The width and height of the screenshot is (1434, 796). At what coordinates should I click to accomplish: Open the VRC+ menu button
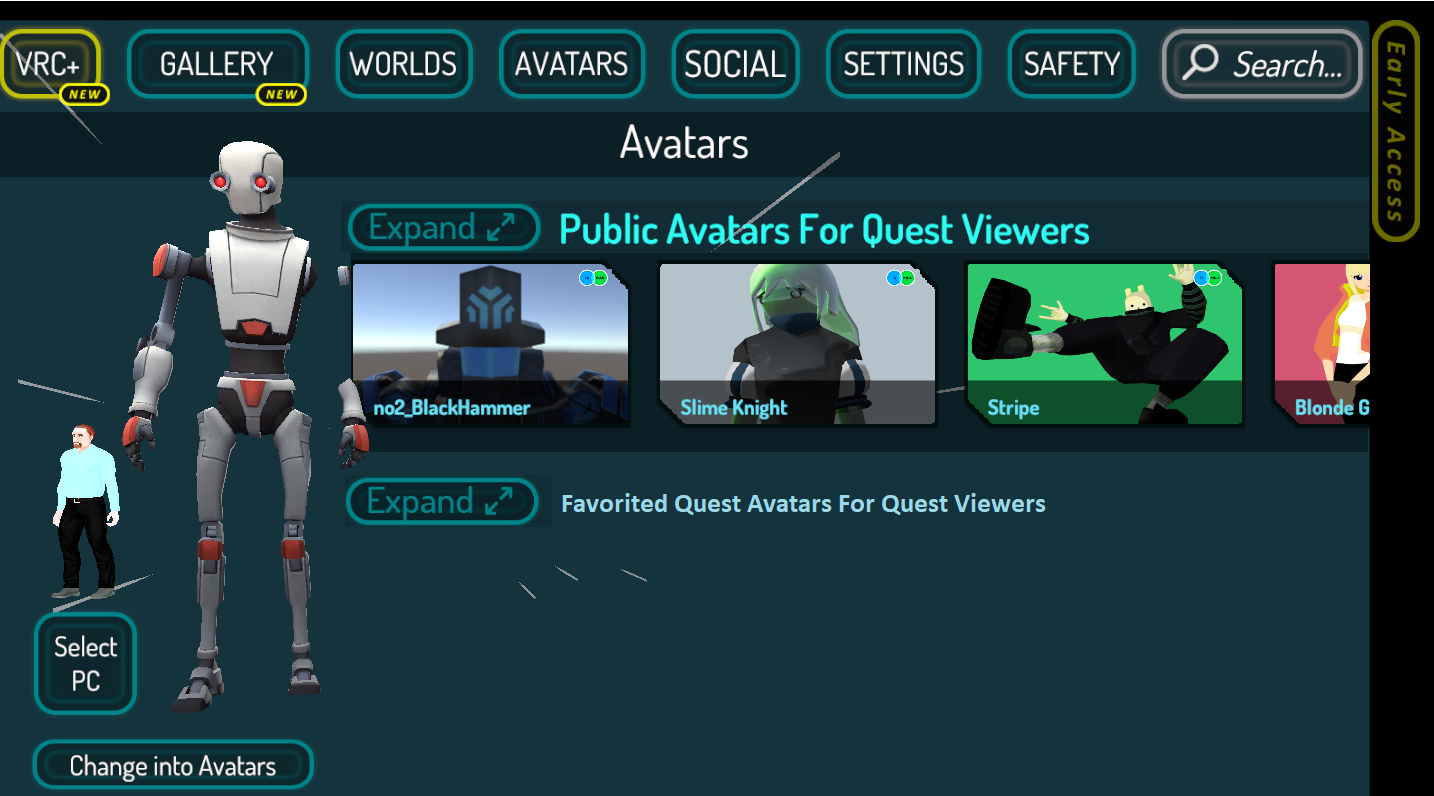[50, 64]
